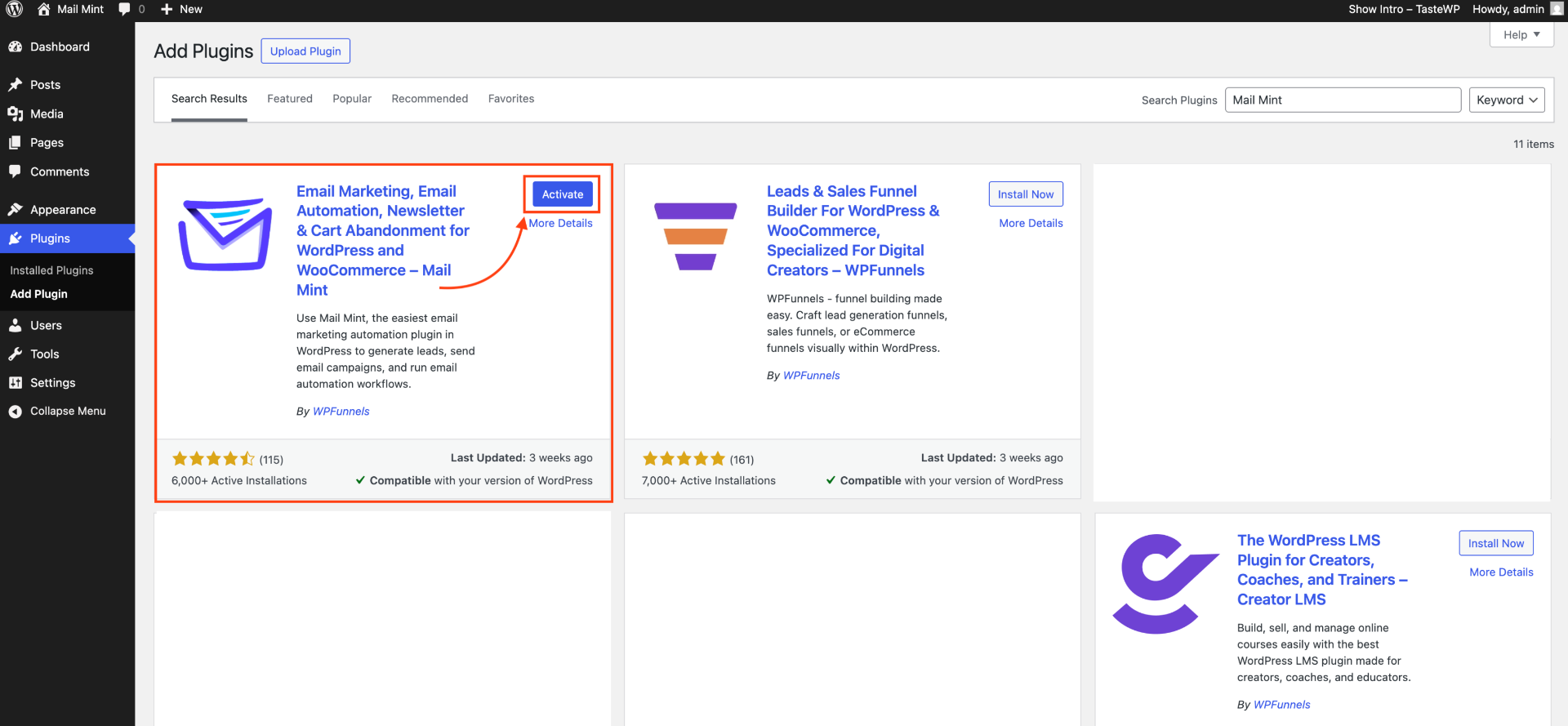Open the Media library menu item

(x=47, y=114)
